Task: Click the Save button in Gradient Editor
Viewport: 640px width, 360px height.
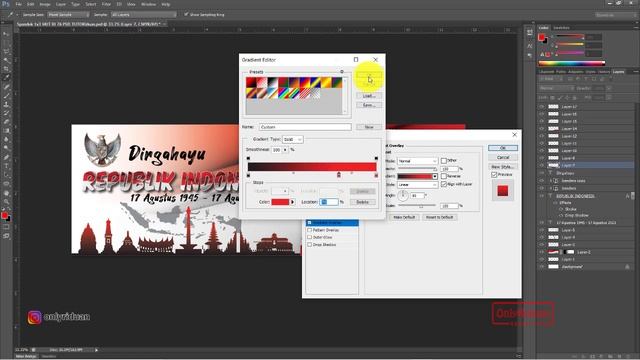Action: tap(369, 105)
